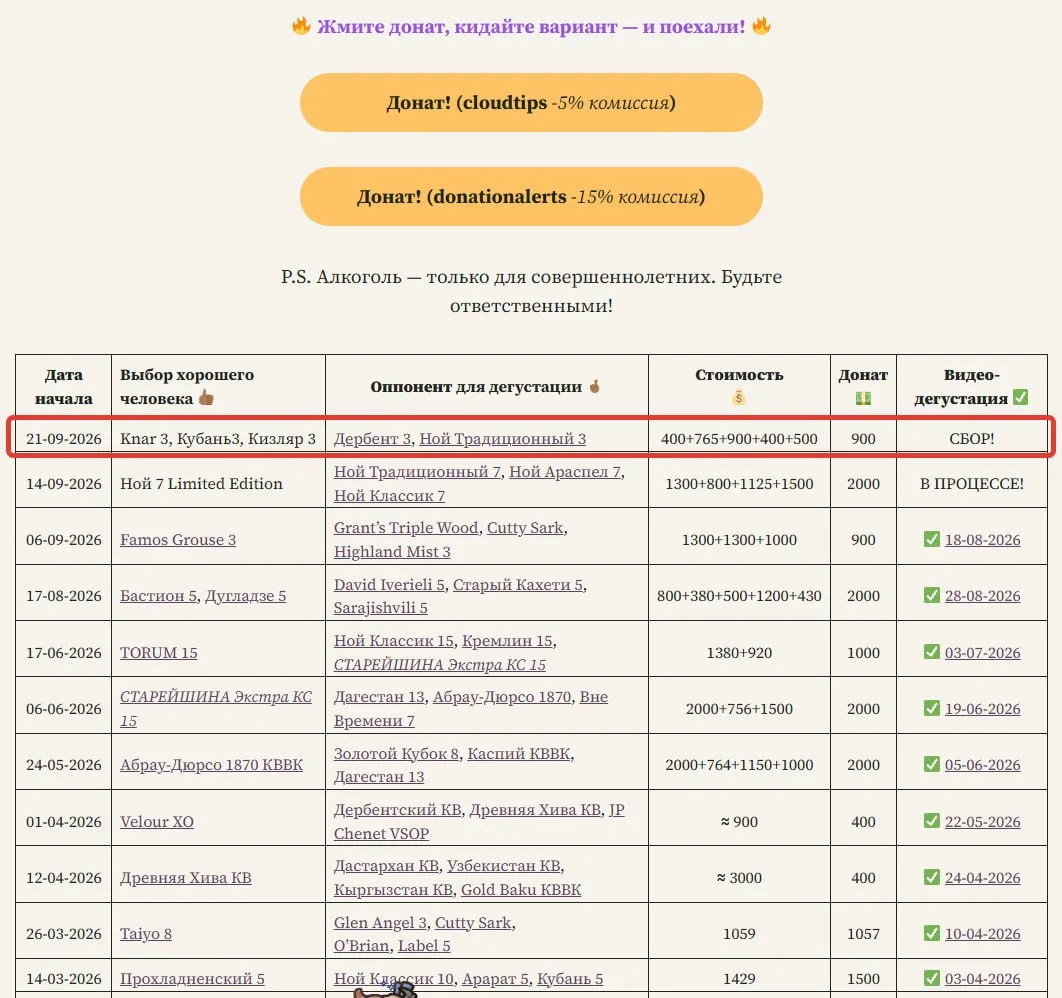Open the Прохладненский 5 link
1062x998 pixels.
[192, 979]
